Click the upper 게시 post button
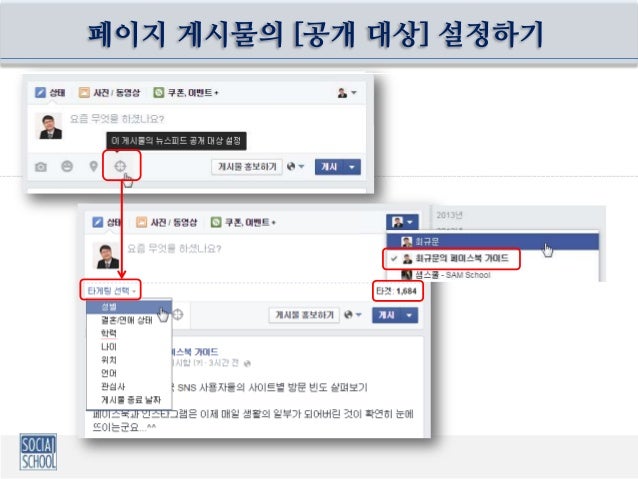638x479 pixels. tap(330, 167)
